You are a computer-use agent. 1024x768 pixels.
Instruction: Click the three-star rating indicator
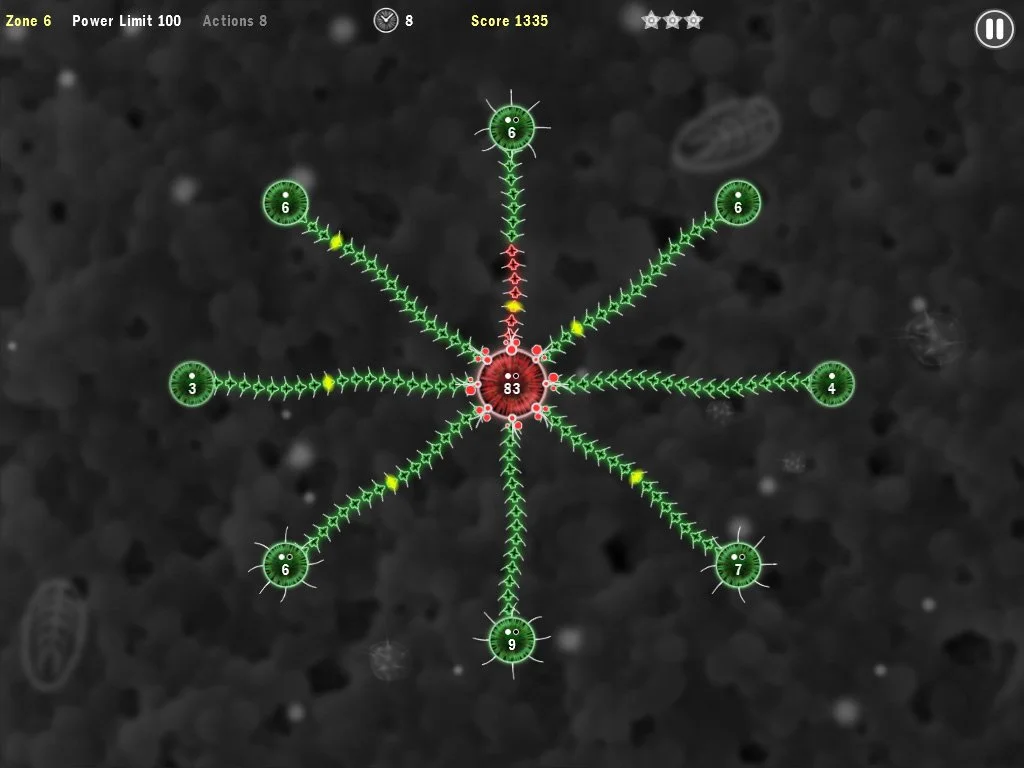tap(672, 20)
